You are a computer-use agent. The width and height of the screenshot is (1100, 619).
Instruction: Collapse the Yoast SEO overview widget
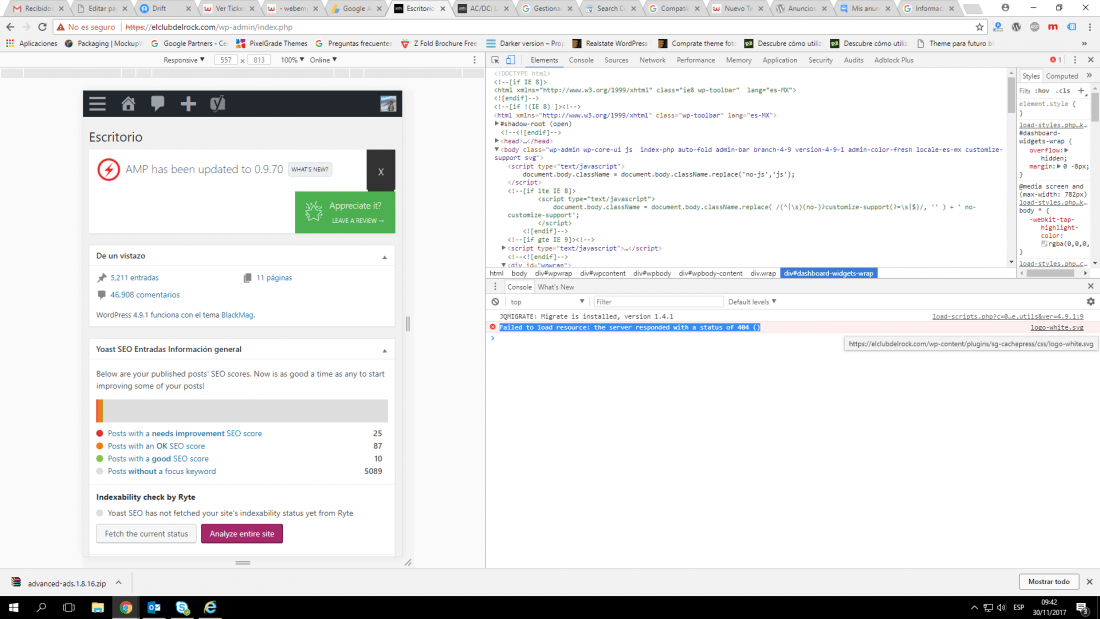tap(384, 350)
